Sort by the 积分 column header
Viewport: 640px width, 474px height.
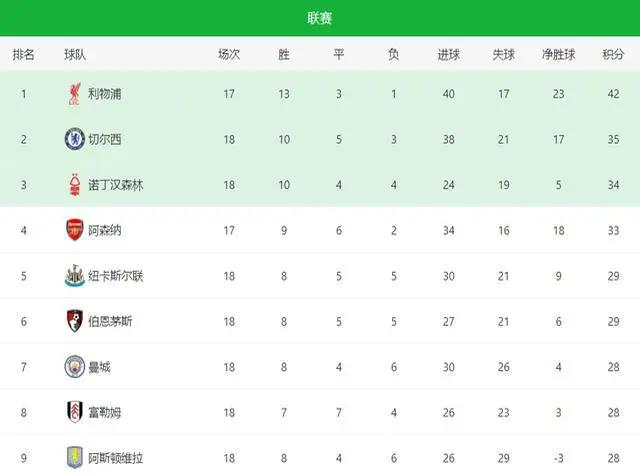pos(613,54)
